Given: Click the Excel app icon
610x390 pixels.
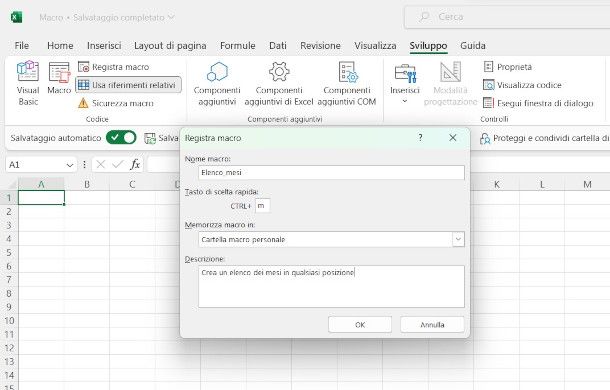Looking at the screenshot, I should pyautogui.click(x=16, y=18).
